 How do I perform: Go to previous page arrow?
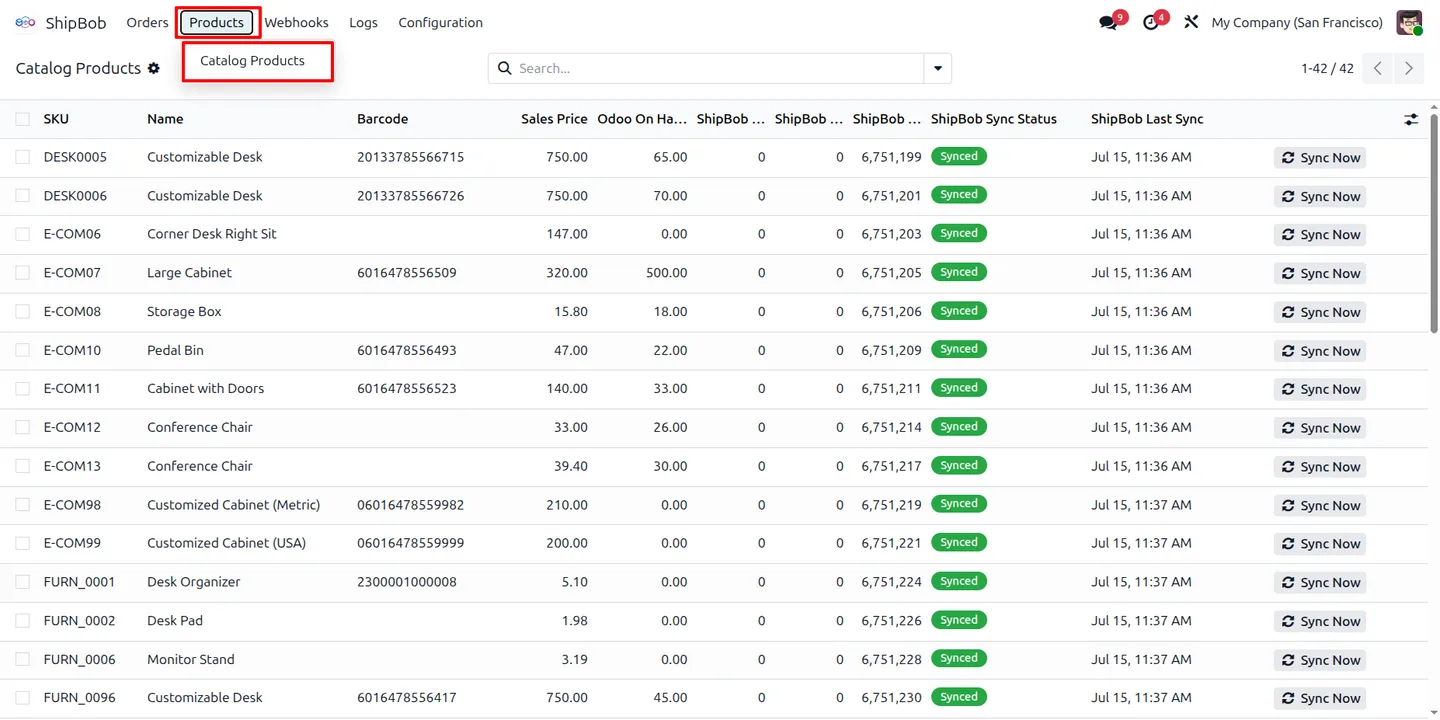point(1378,68)
